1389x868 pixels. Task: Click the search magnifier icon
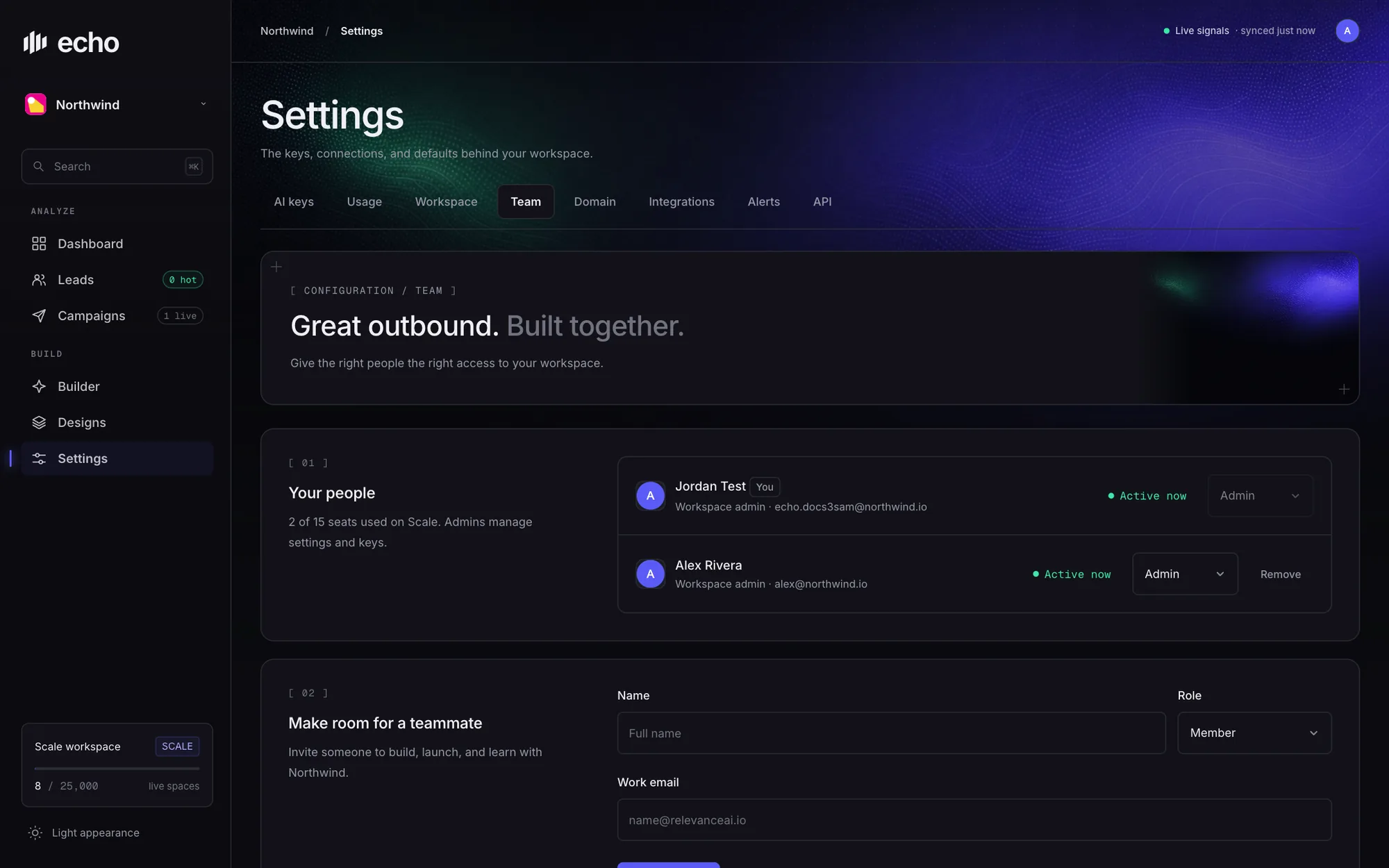point(39,167)
